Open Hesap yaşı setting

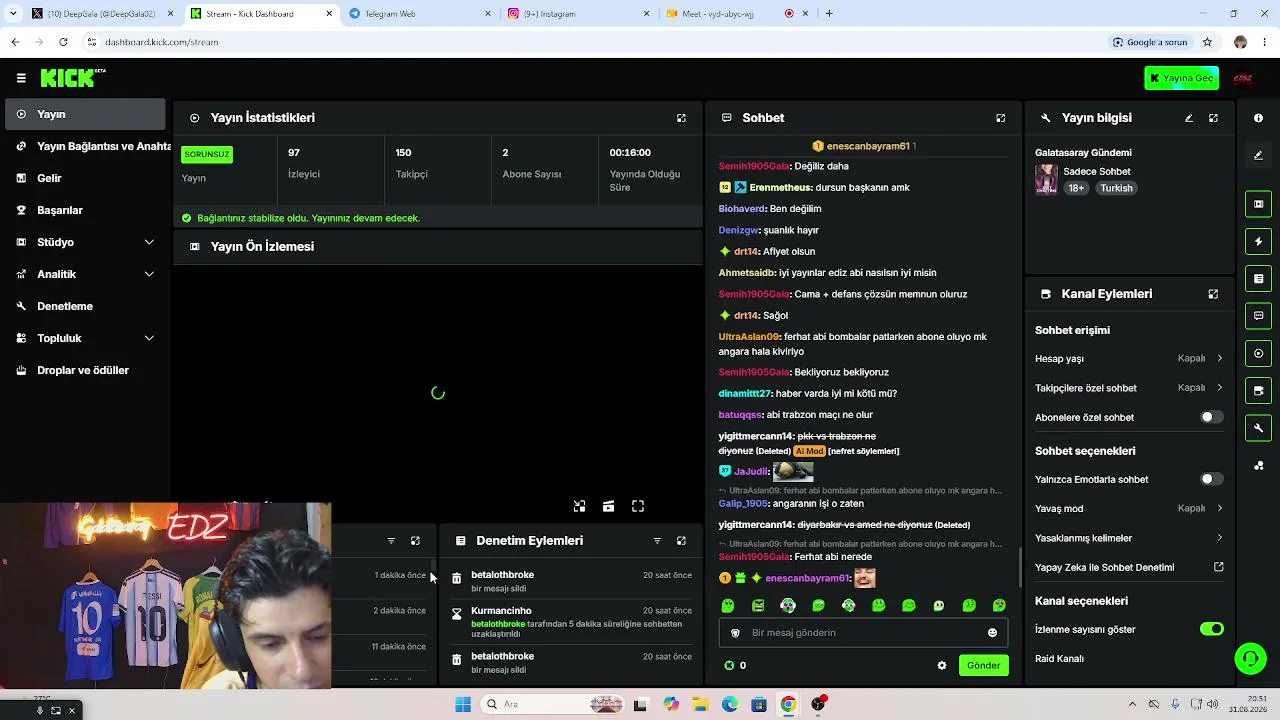pyautogui.click(x=1128, y=359)
